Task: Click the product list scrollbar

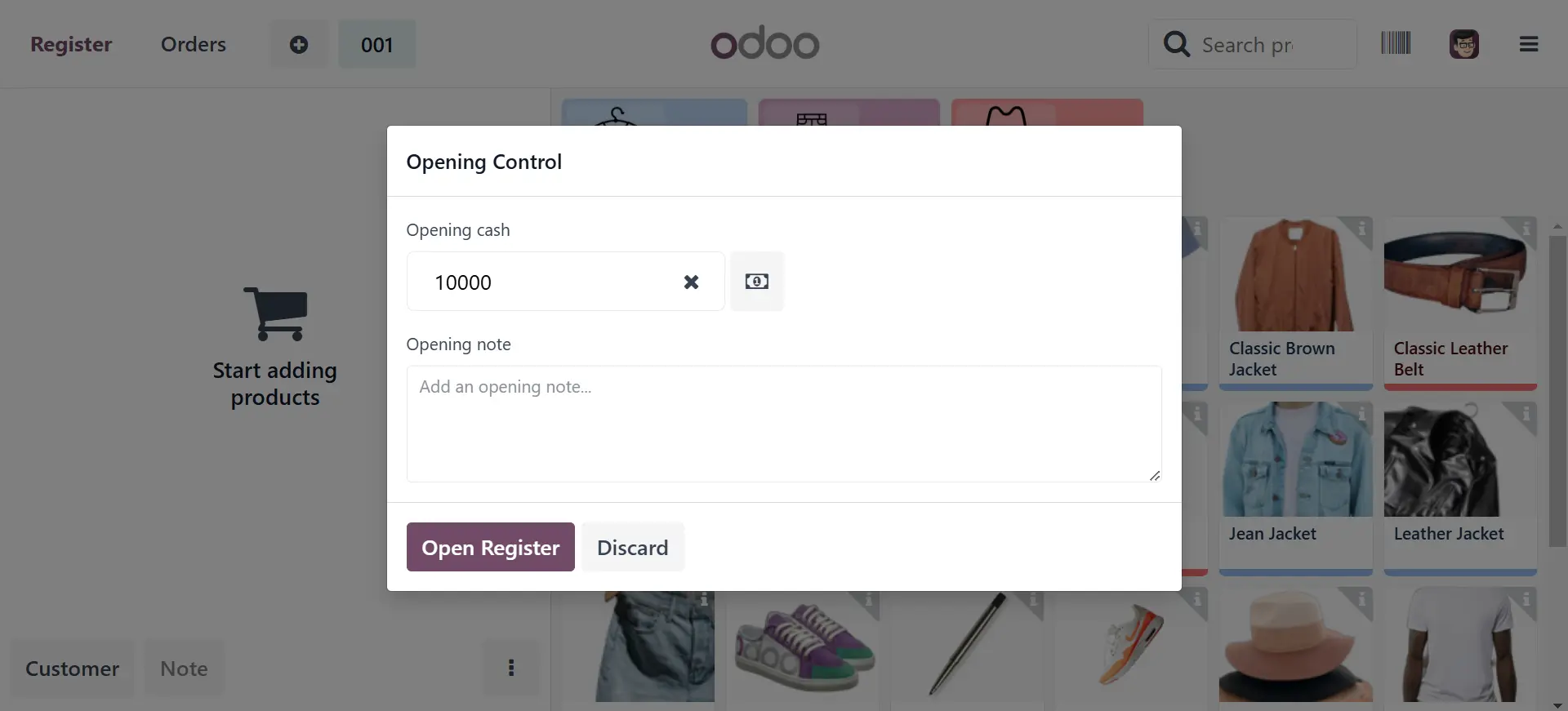Action: coord(1557,392)
